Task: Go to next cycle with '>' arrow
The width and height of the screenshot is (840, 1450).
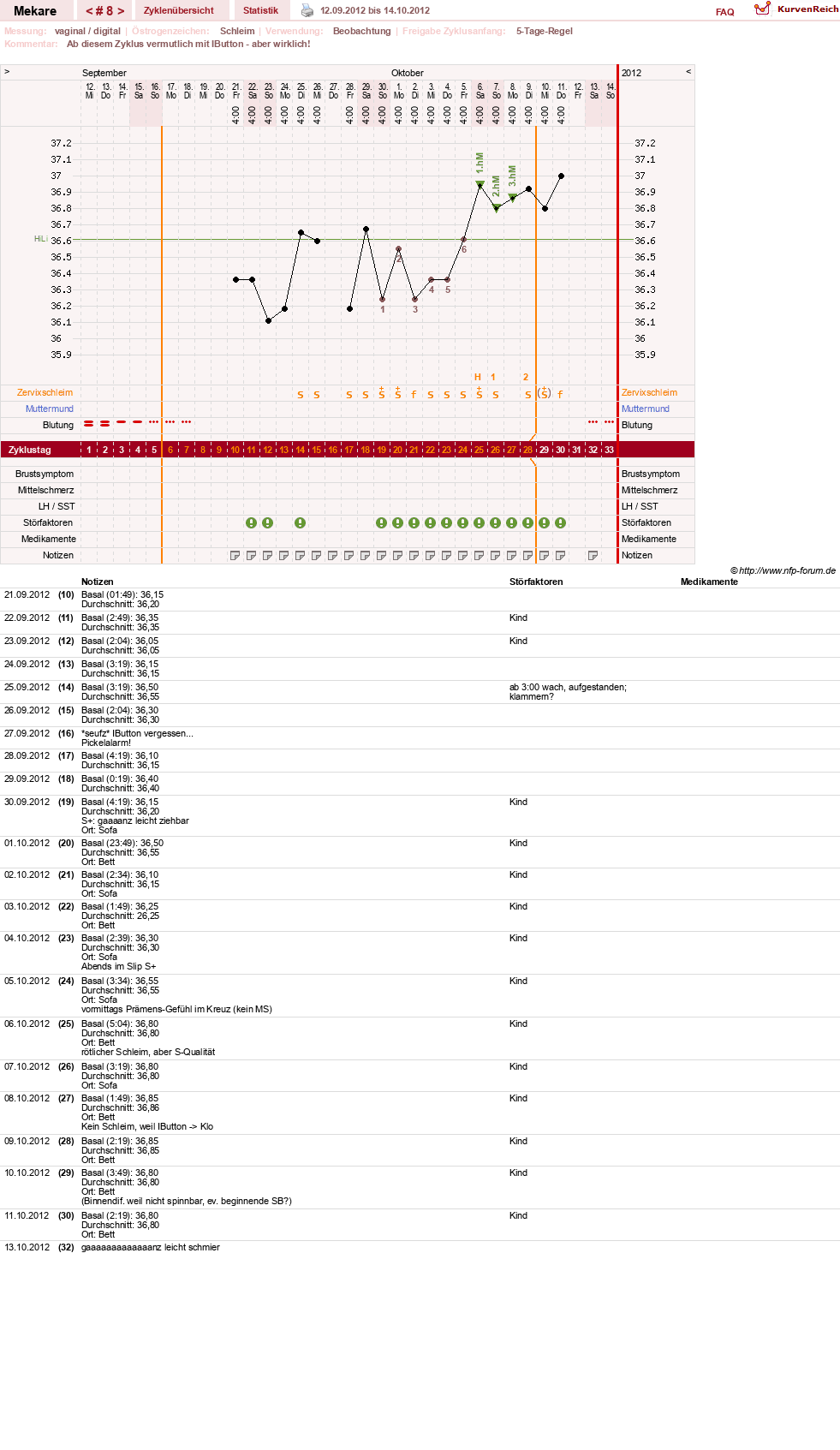Action: coord(121,11)
